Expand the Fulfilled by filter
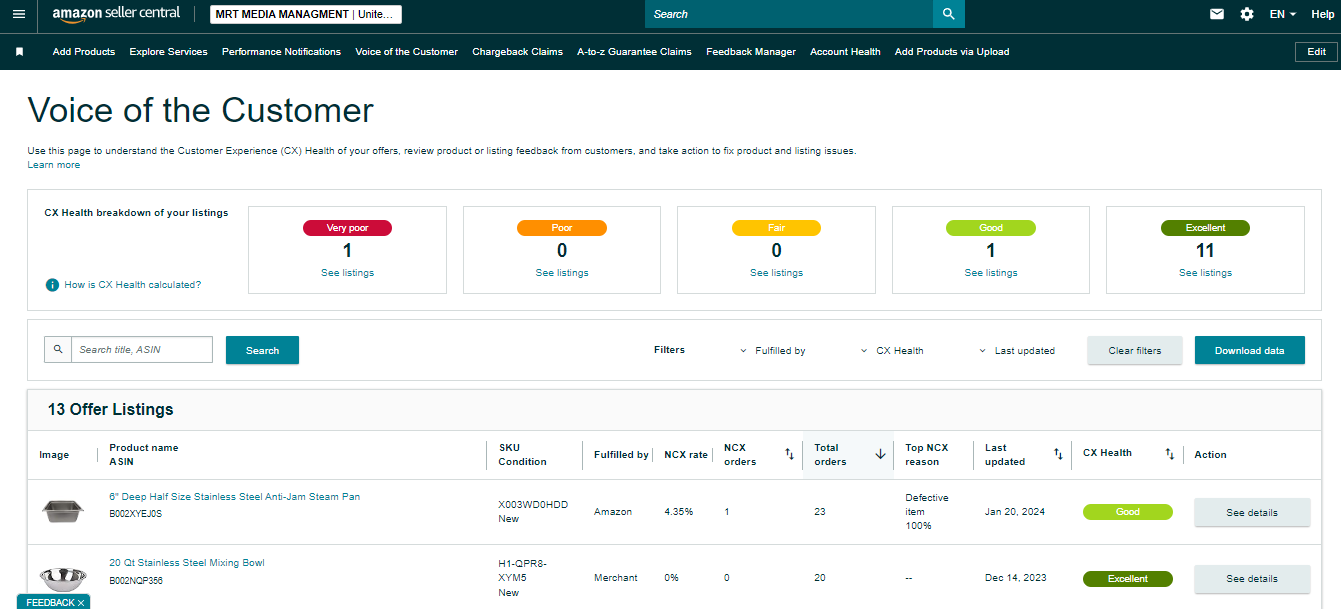 point(773,351)
